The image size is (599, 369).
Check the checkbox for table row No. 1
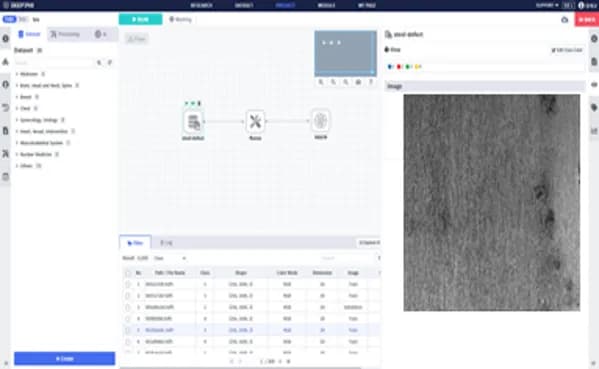[128, 284]
